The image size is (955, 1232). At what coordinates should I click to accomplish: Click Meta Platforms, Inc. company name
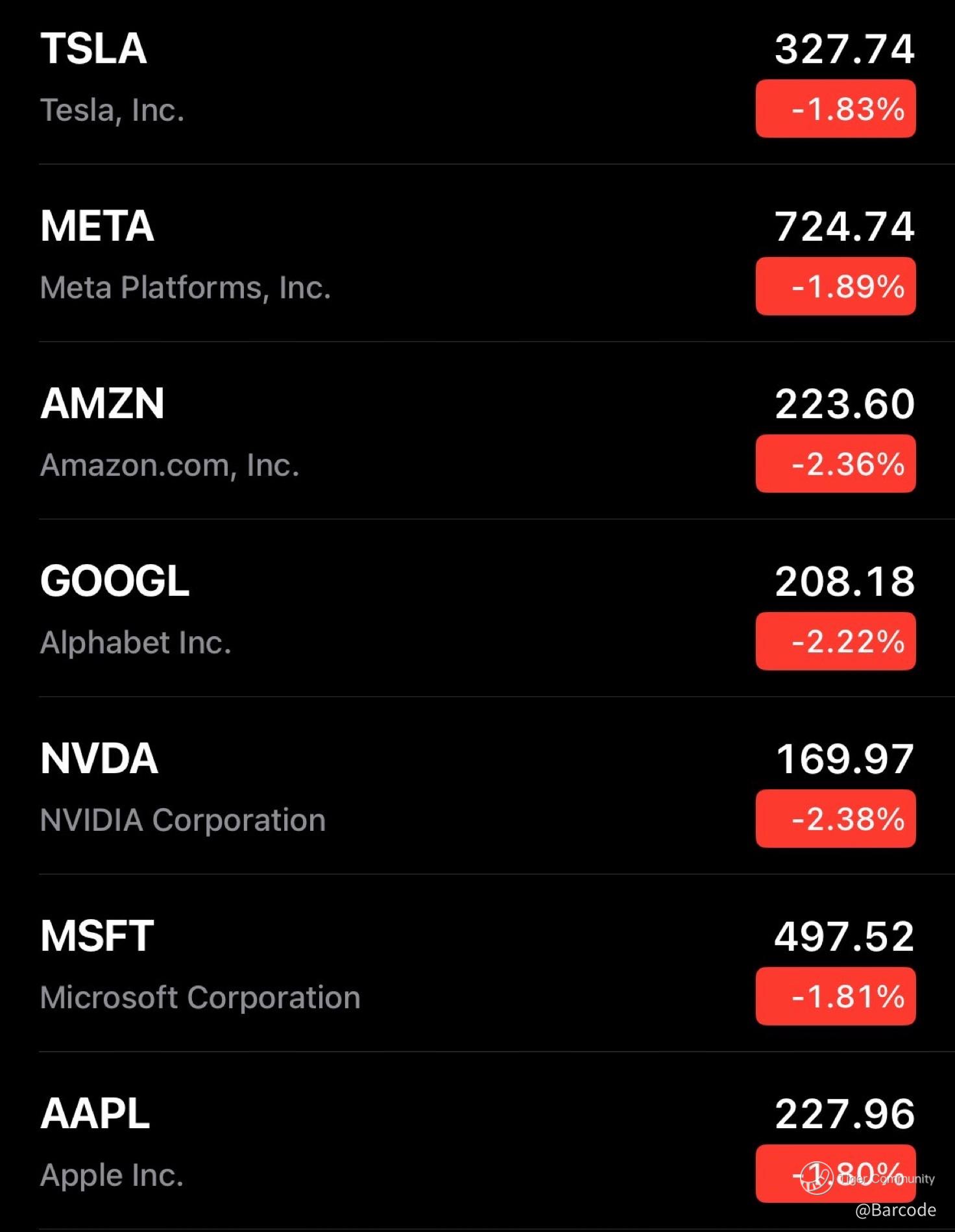(186, 288)
